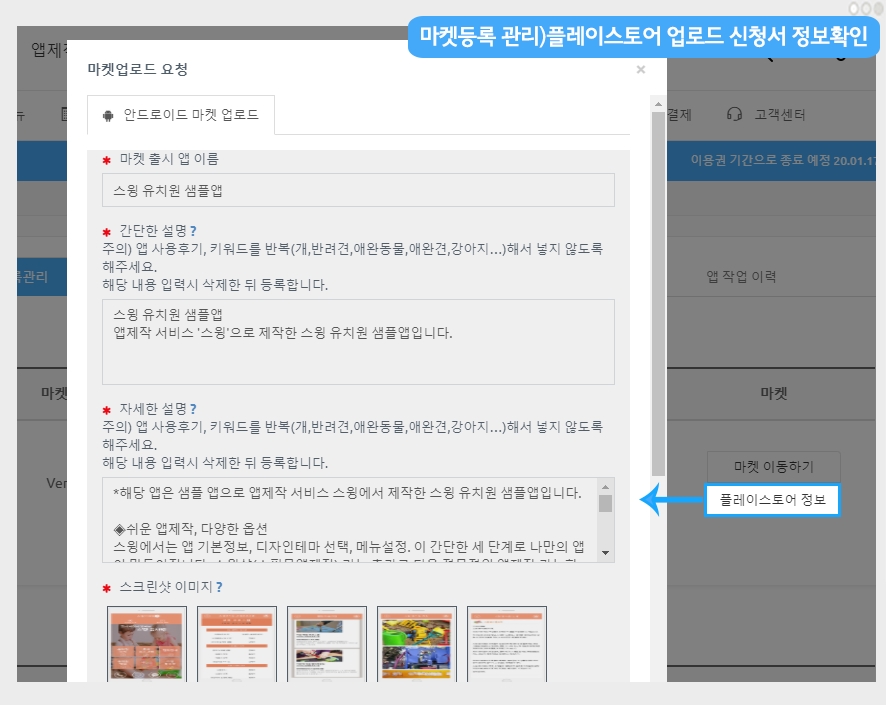Click the Android robot icon in the tab
The height and width of the screenshot is (705, 886).
[108, 115]
